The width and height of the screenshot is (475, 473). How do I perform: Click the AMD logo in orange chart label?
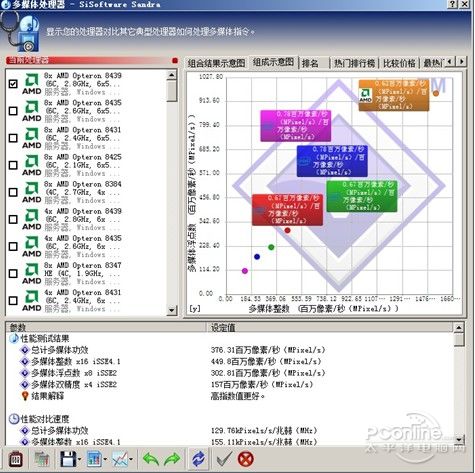pyautogui.click(x=366, y=95)
